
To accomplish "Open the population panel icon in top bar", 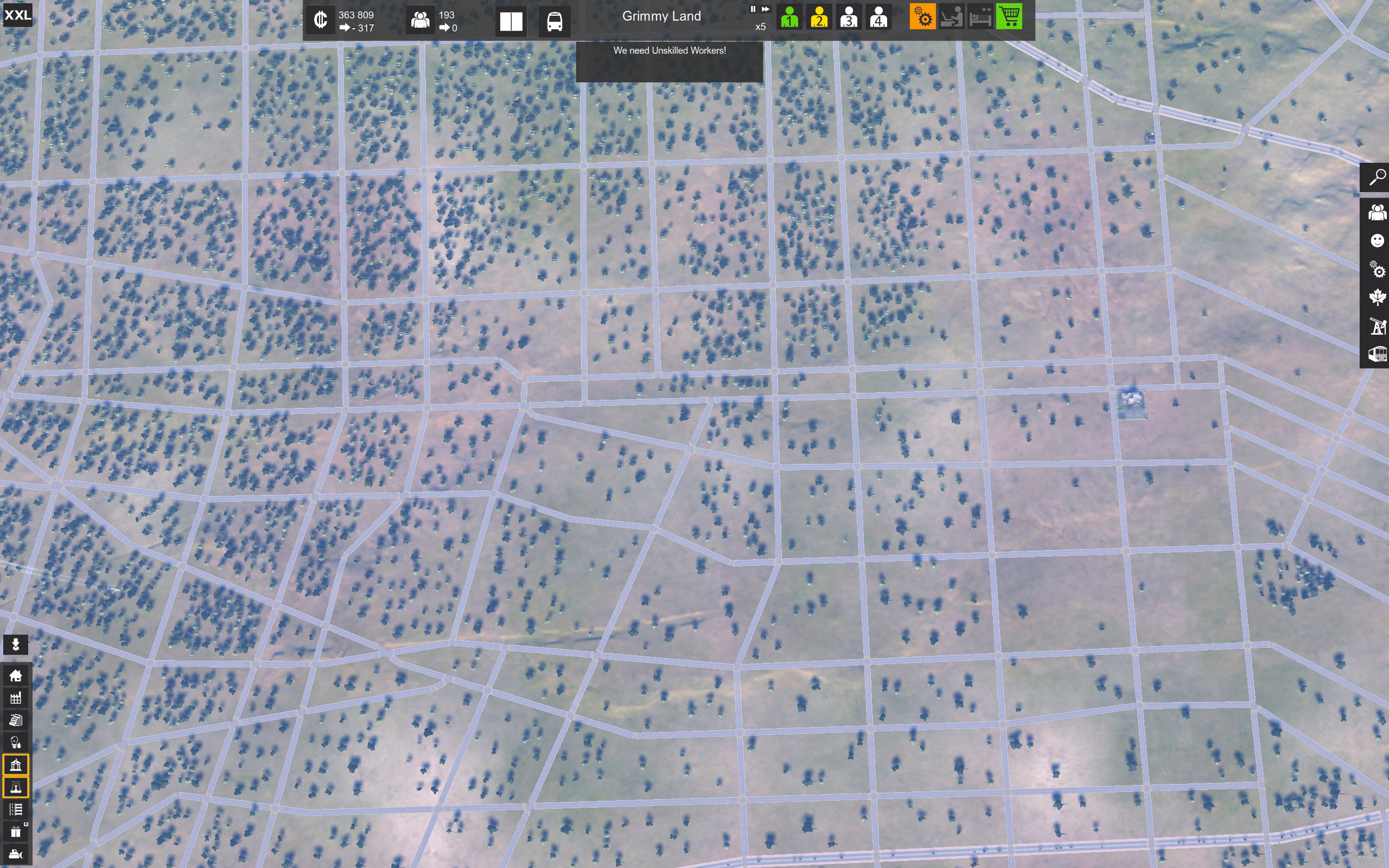I will [x=420, y=21].
